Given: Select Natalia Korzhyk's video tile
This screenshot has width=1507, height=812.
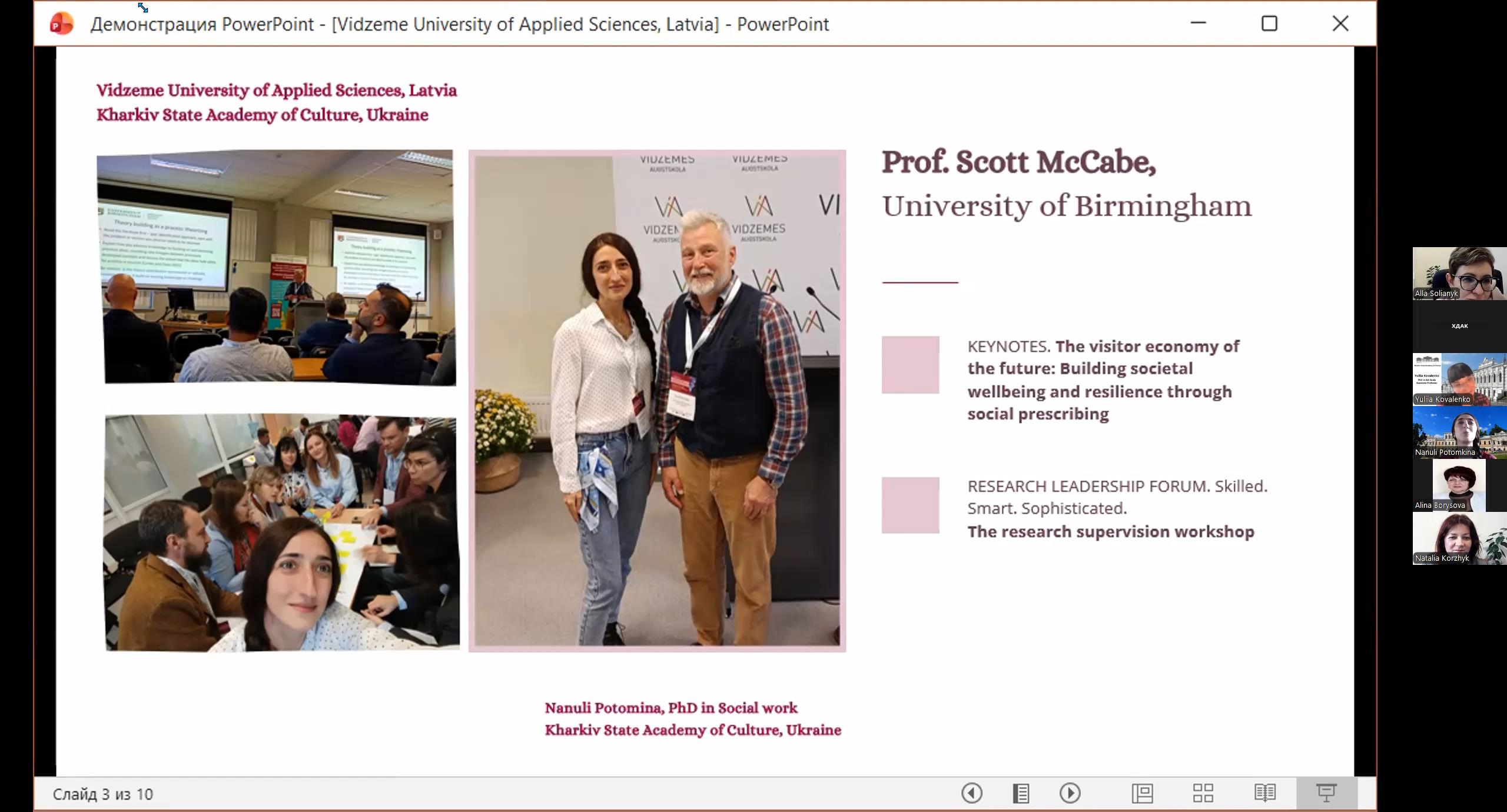Looking at the screenshot, I should (1459, 538).
